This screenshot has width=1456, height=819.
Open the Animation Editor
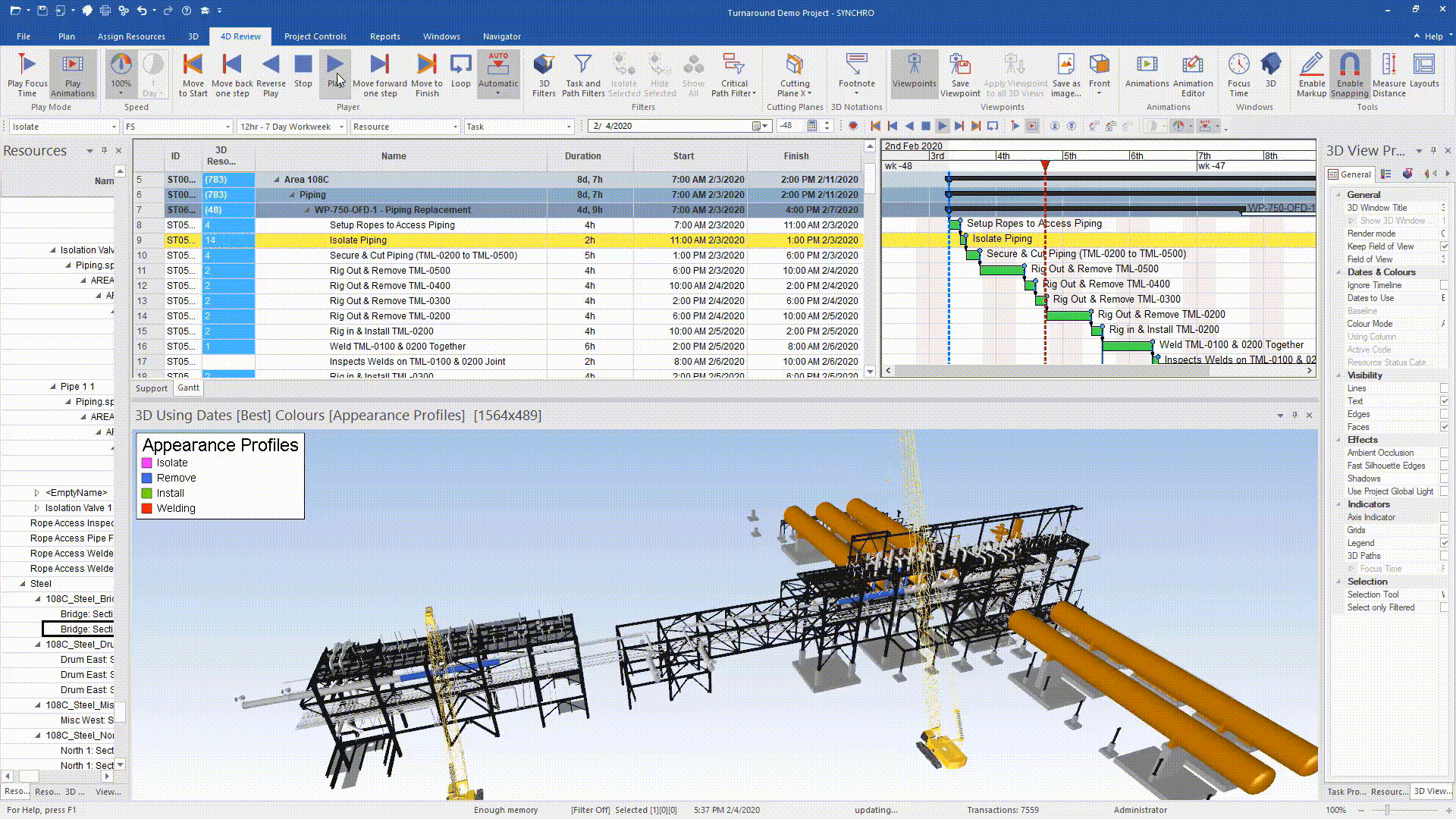[1193, 74]
